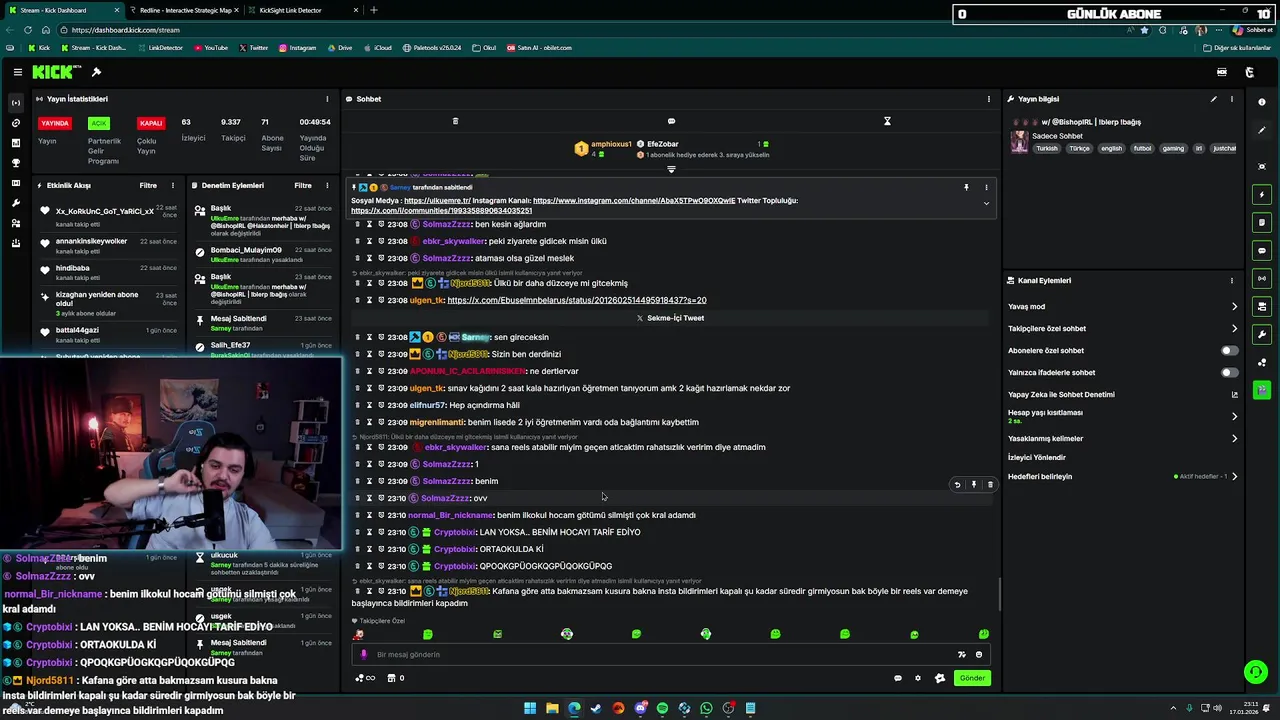Click the moderator gavel icon in header

click(96, 72)
